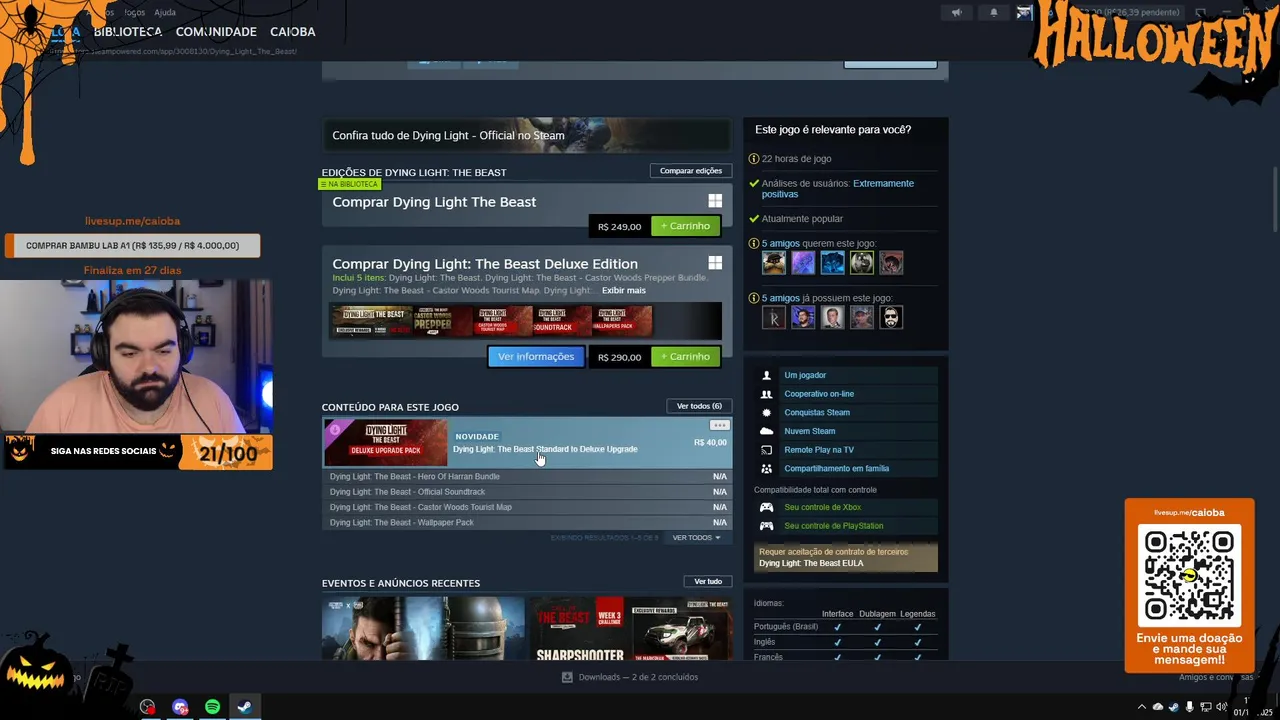Add the Deluxe Edition to Carrinho
The width and height of the screenshot is (1280, 720).
(685, 357)
